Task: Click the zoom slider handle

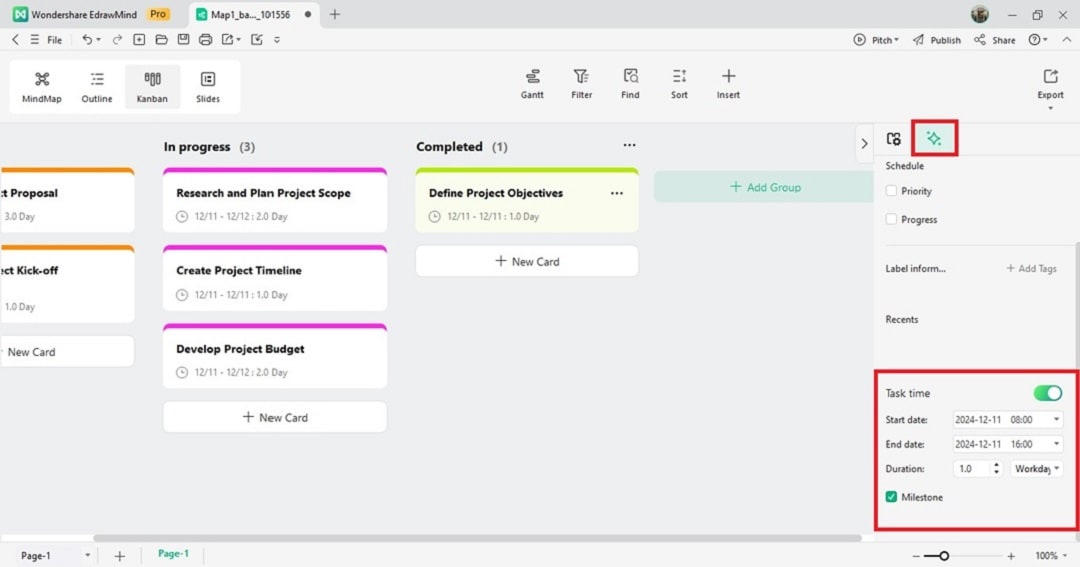Action: click(943, 556)
